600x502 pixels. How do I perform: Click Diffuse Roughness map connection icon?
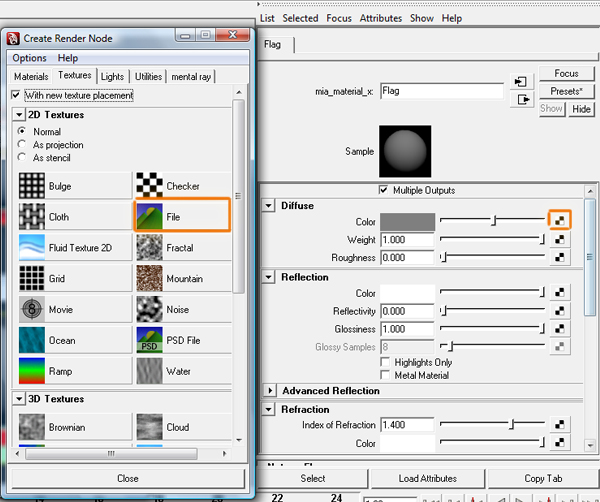click(x=560, y=257)
